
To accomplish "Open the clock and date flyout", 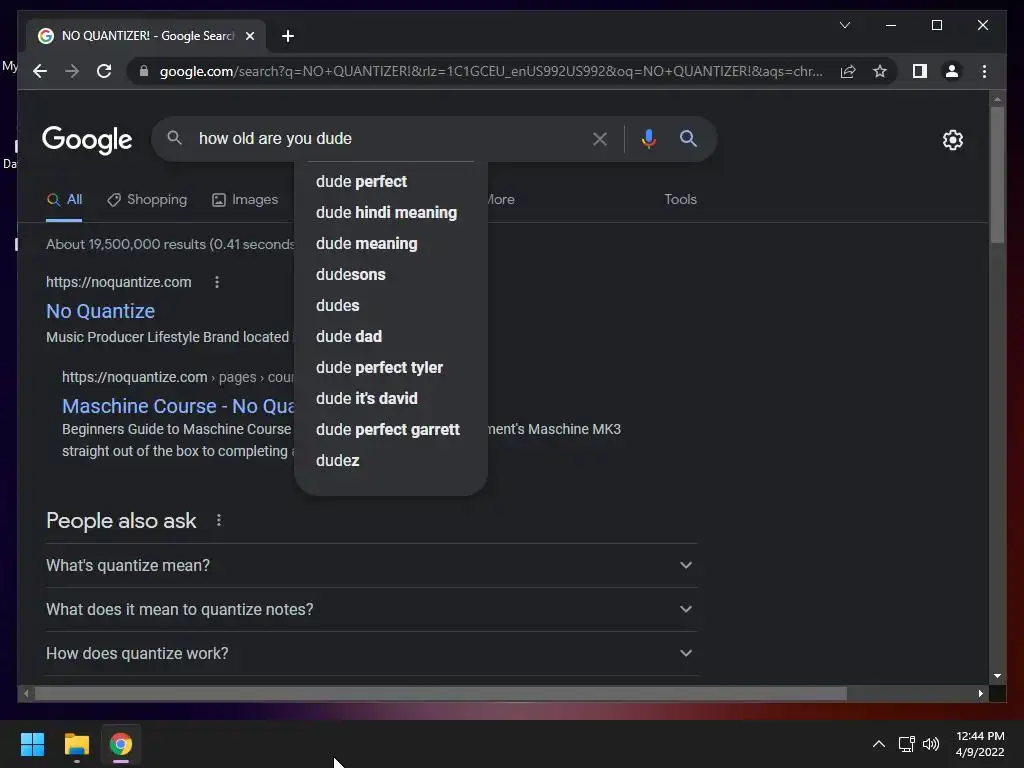I will 980,744.
